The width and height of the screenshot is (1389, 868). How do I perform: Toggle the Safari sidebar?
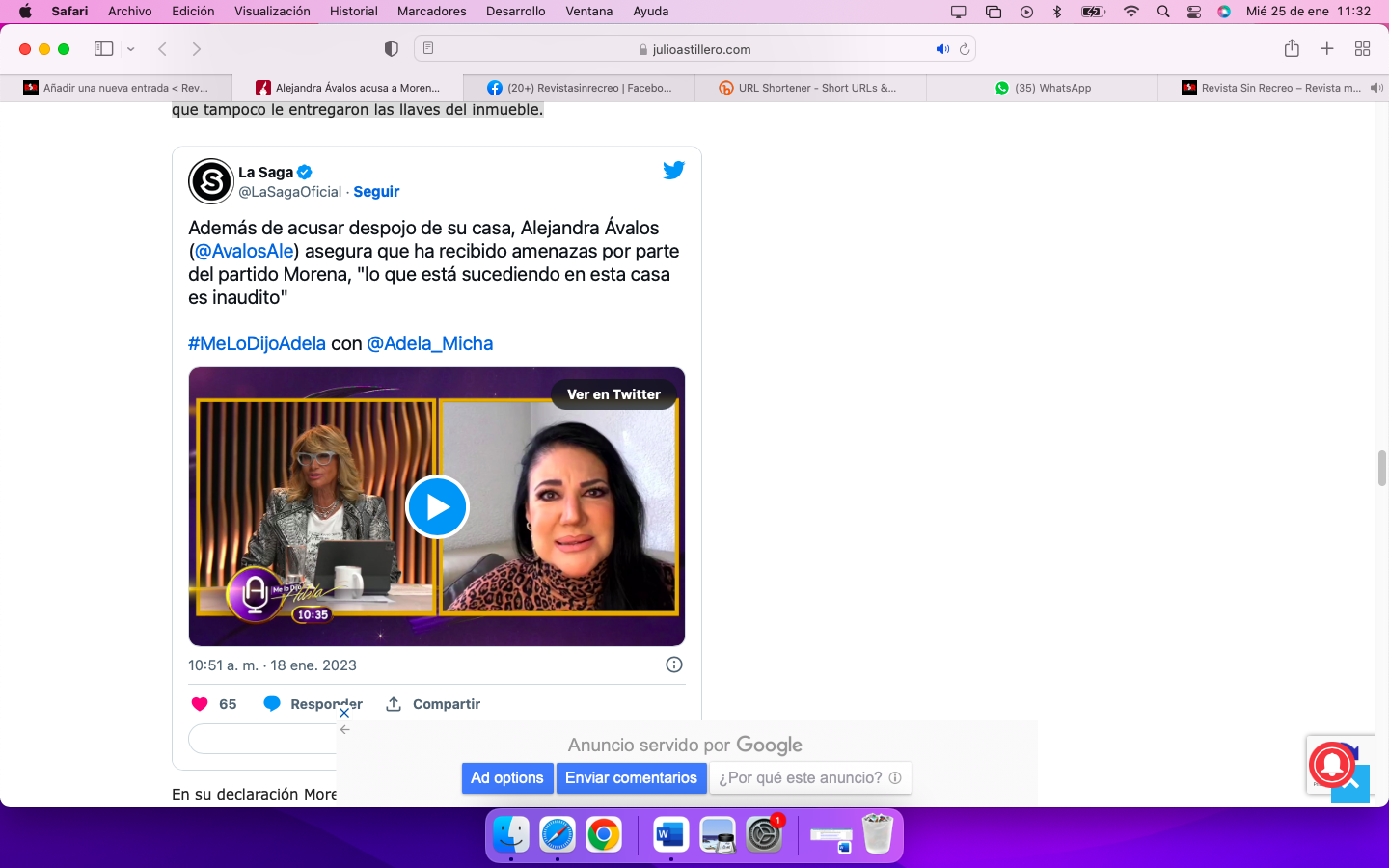[x=103, y=49]
